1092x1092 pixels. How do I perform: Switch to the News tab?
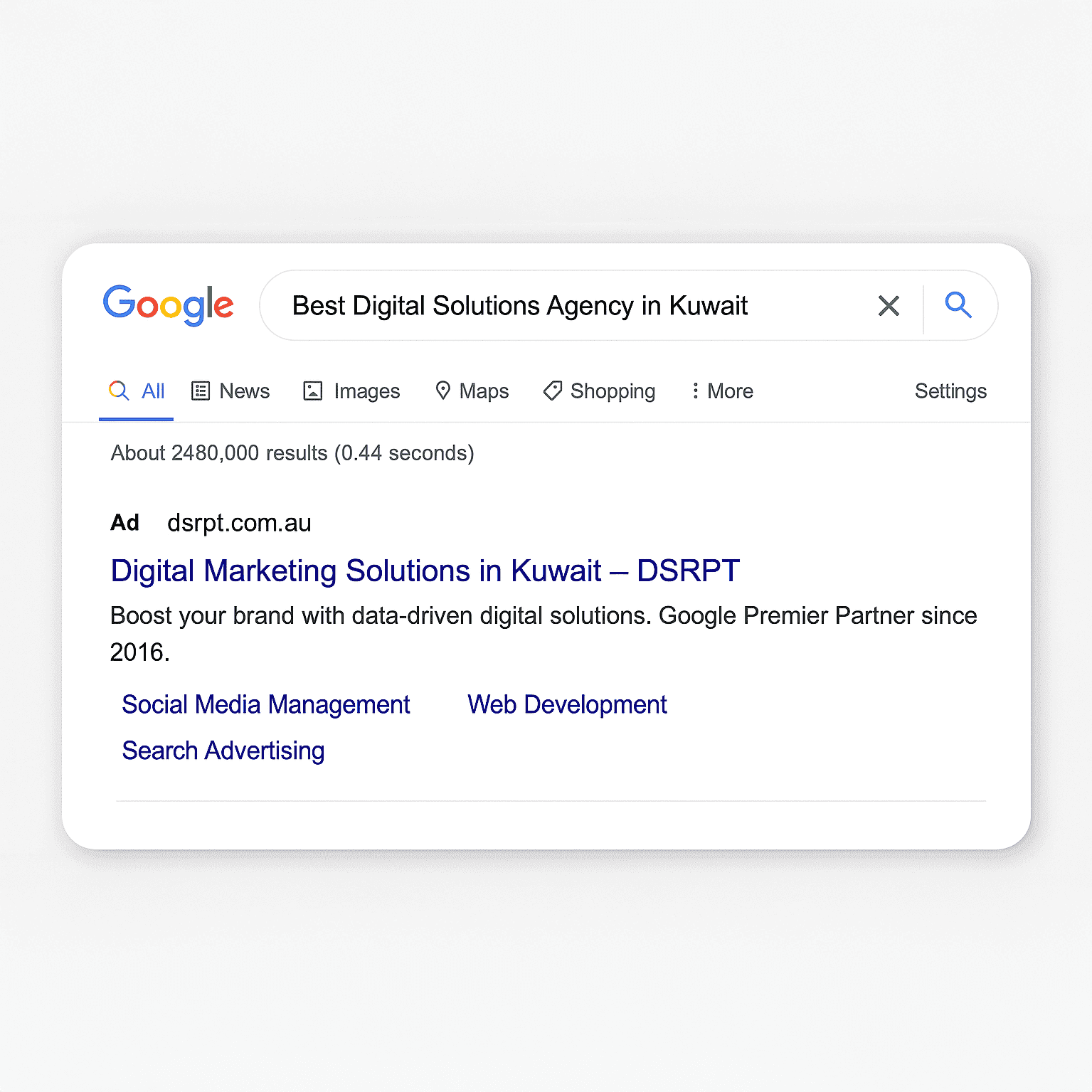coord(230,391)
